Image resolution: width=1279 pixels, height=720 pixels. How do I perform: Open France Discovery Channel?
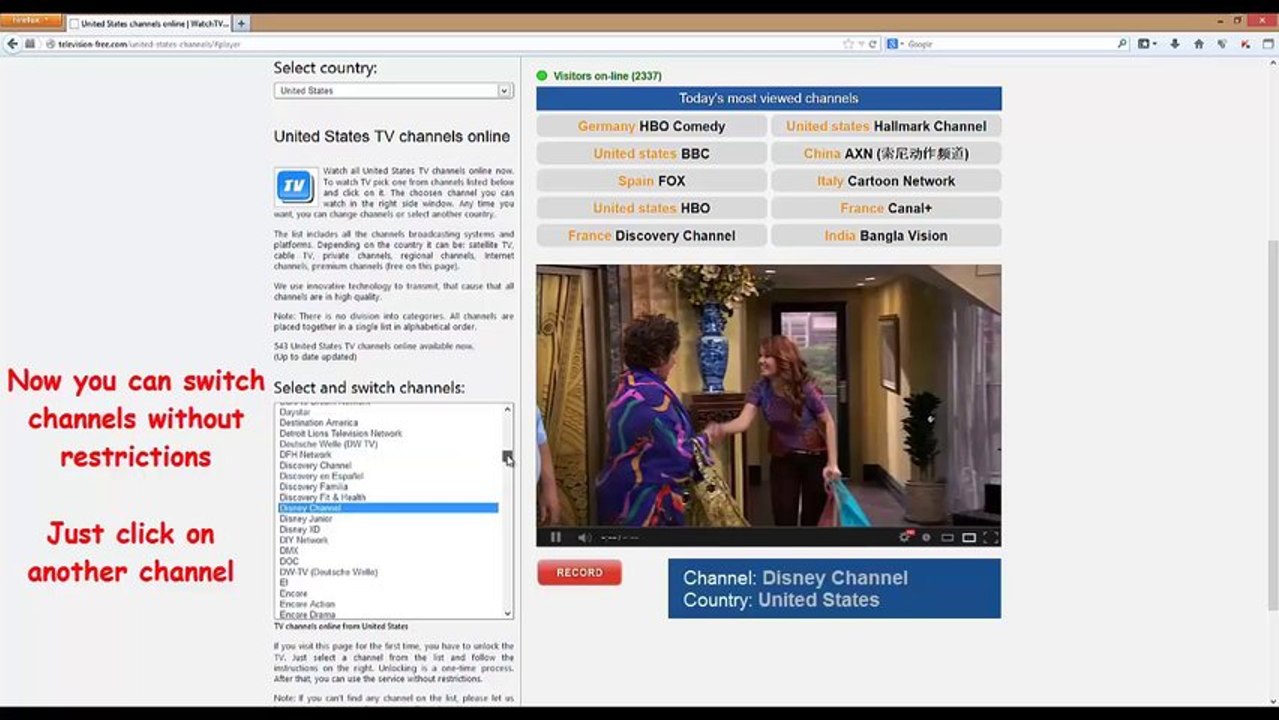(x=651, y=236)
